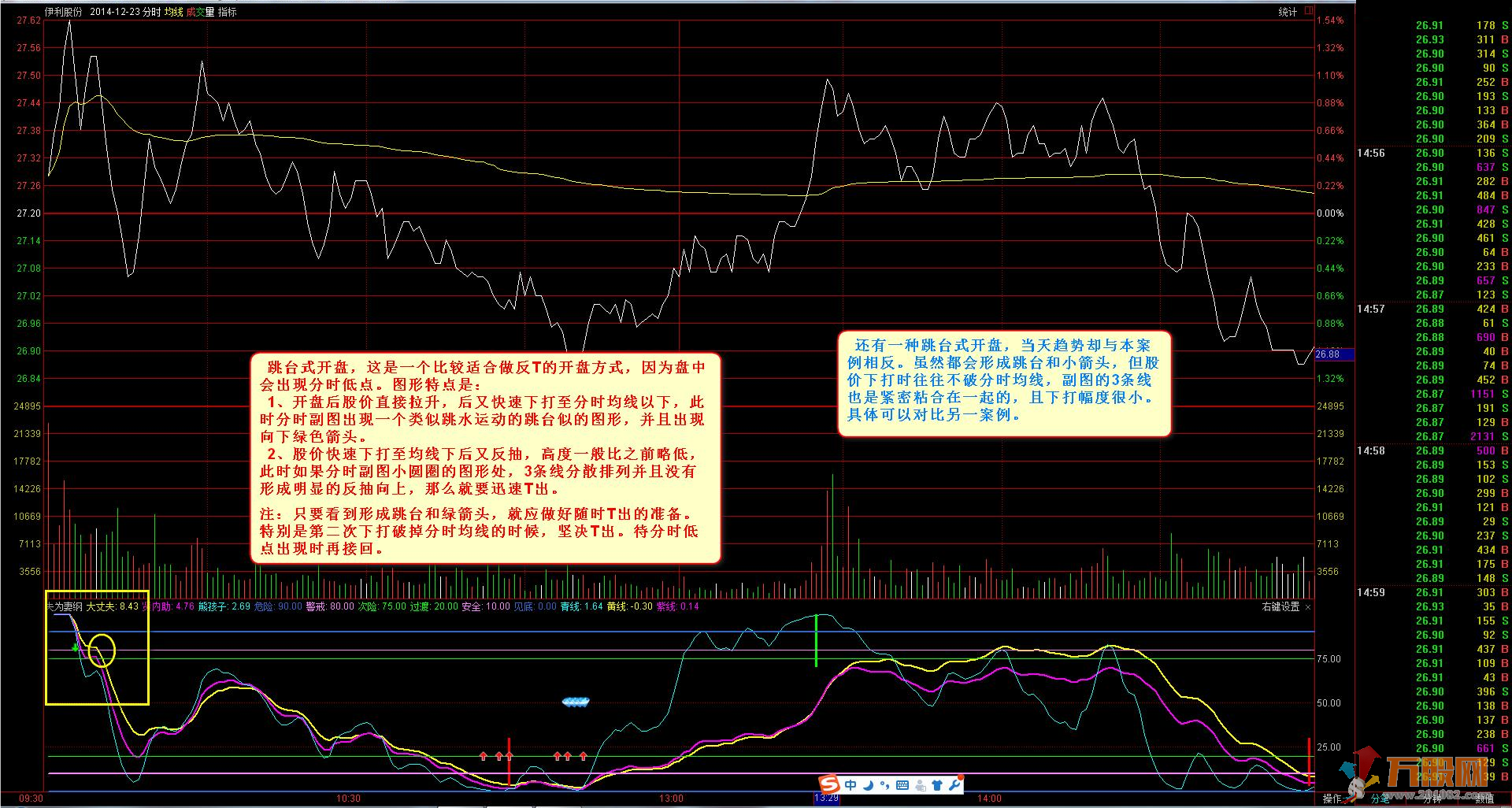The width and height of the screenshot is (1512, 808).
Task: Click the 1.54% percentage axis label
Action: click(1330, 20)
